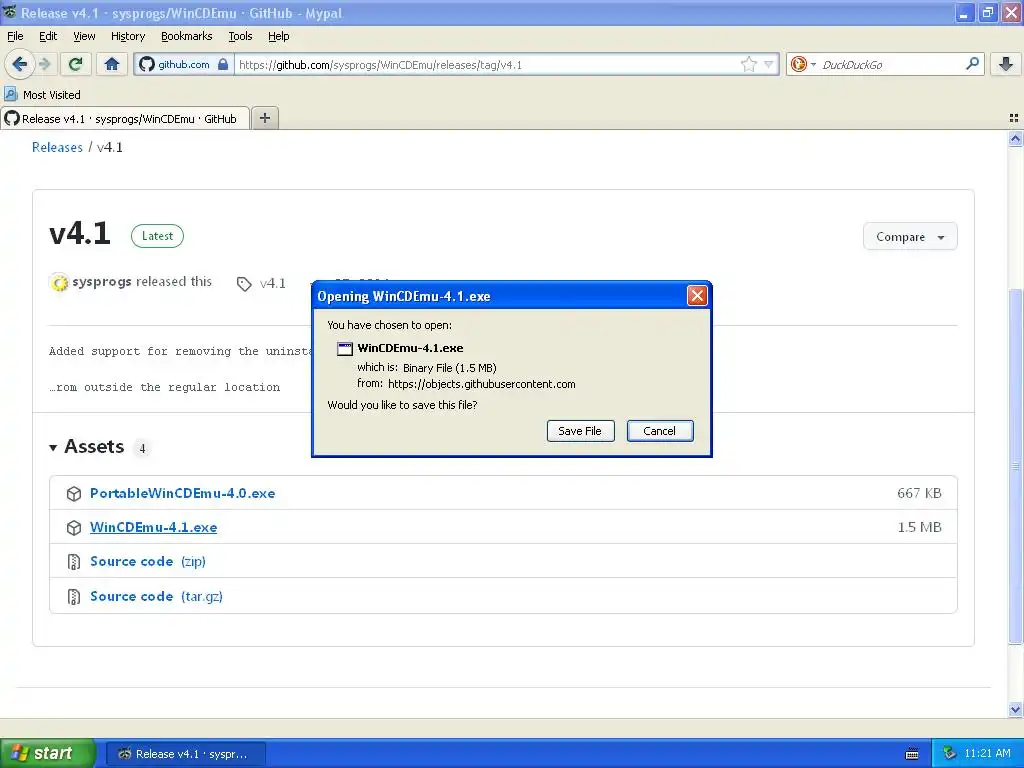Reload the page with the refresh icon
The height and width of the screenshot is (768, 1024).
(x=76, y=64)
